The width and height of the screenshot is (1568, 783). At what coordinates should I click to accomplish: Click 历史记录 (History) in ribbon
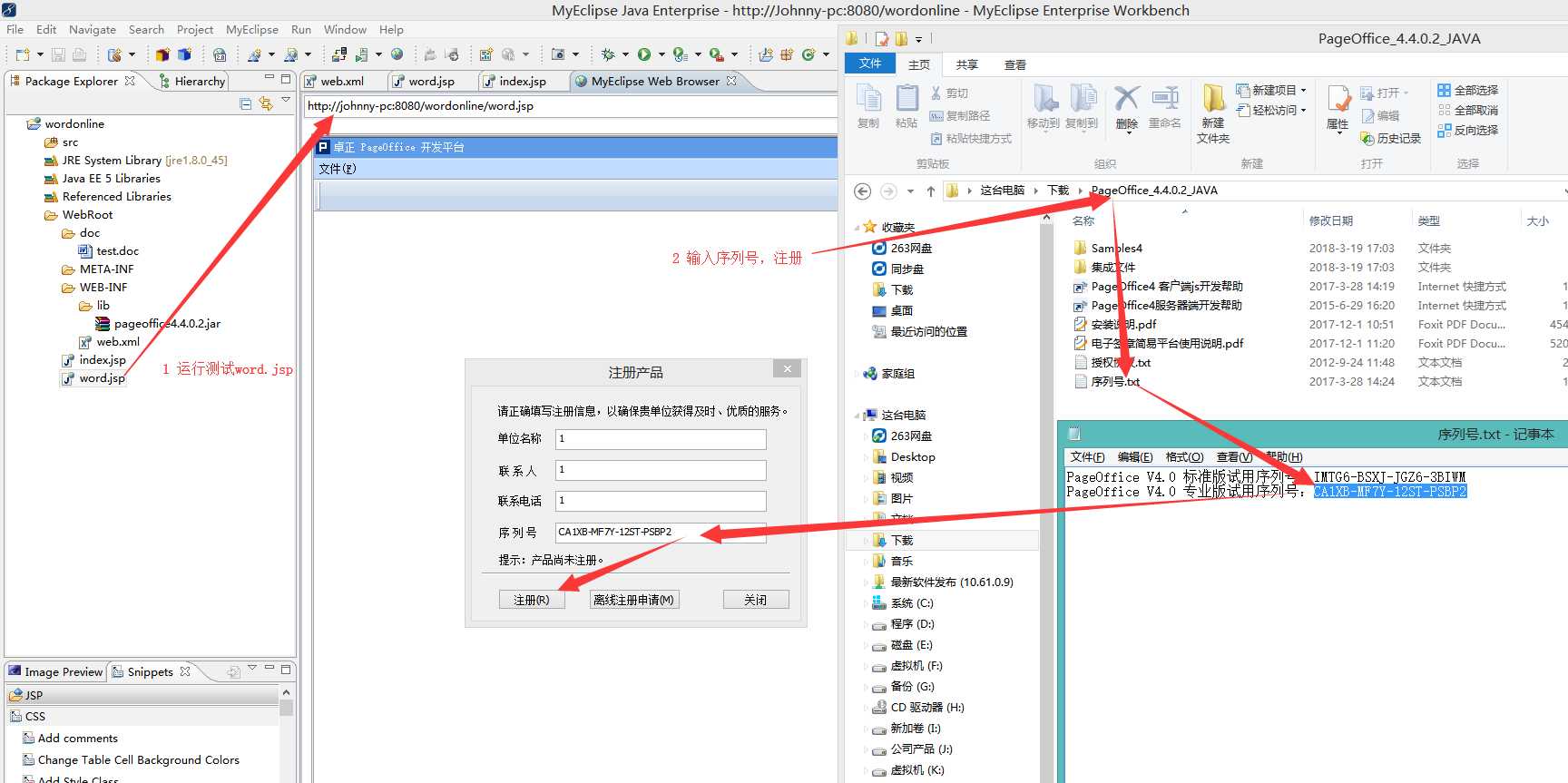[1390, 138]
